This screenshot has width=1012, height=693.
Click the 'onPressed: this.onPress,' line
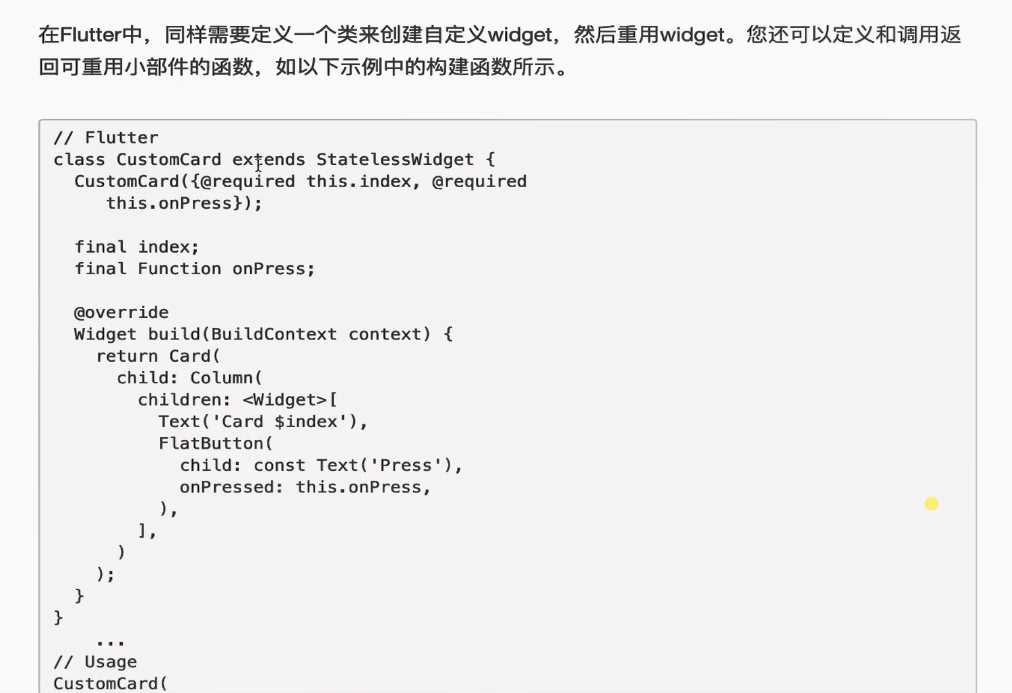pos(305,487)
